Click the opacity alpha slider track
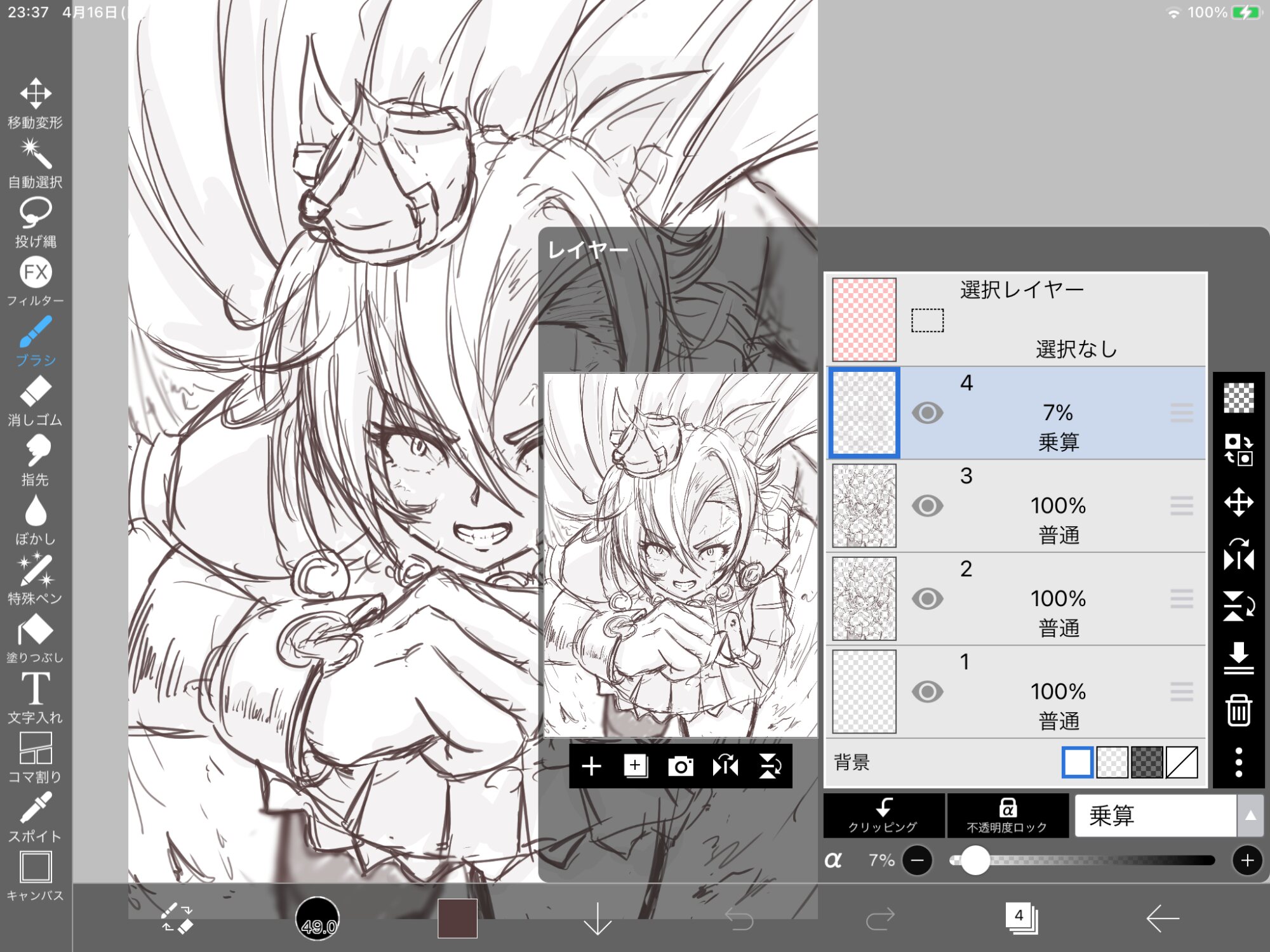The height and width of the screenshot is (952, 1270). [x=1082, y=861]
